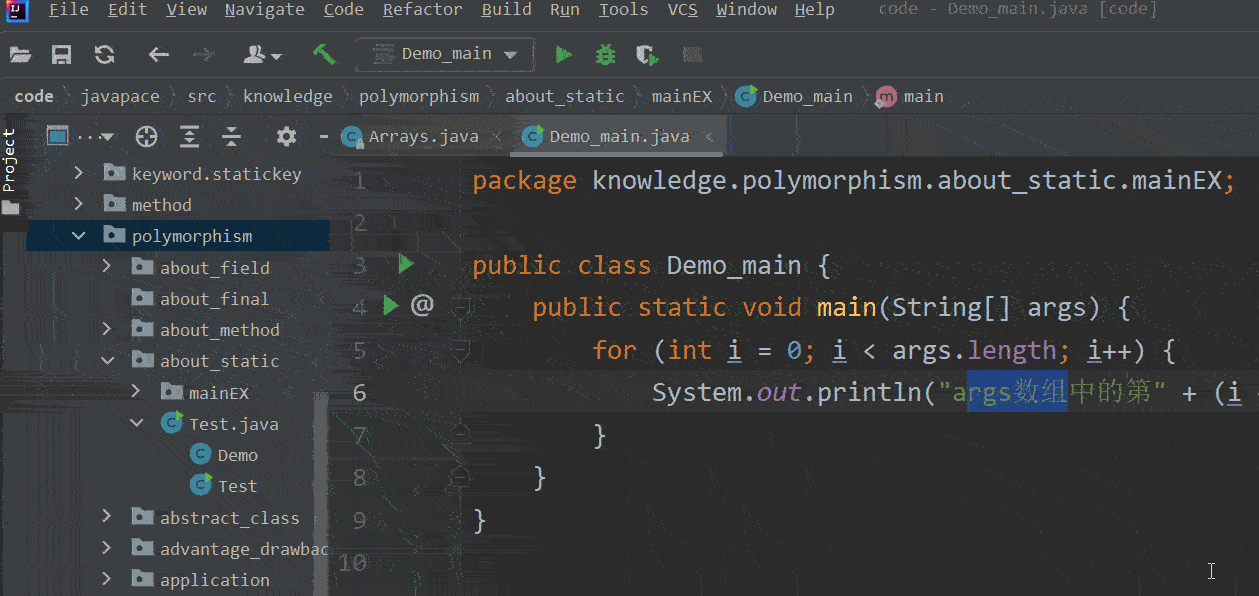Open the Demo_main run configuration dropdown
Viewport: 1259px width, 596px height.
(445, 54)
